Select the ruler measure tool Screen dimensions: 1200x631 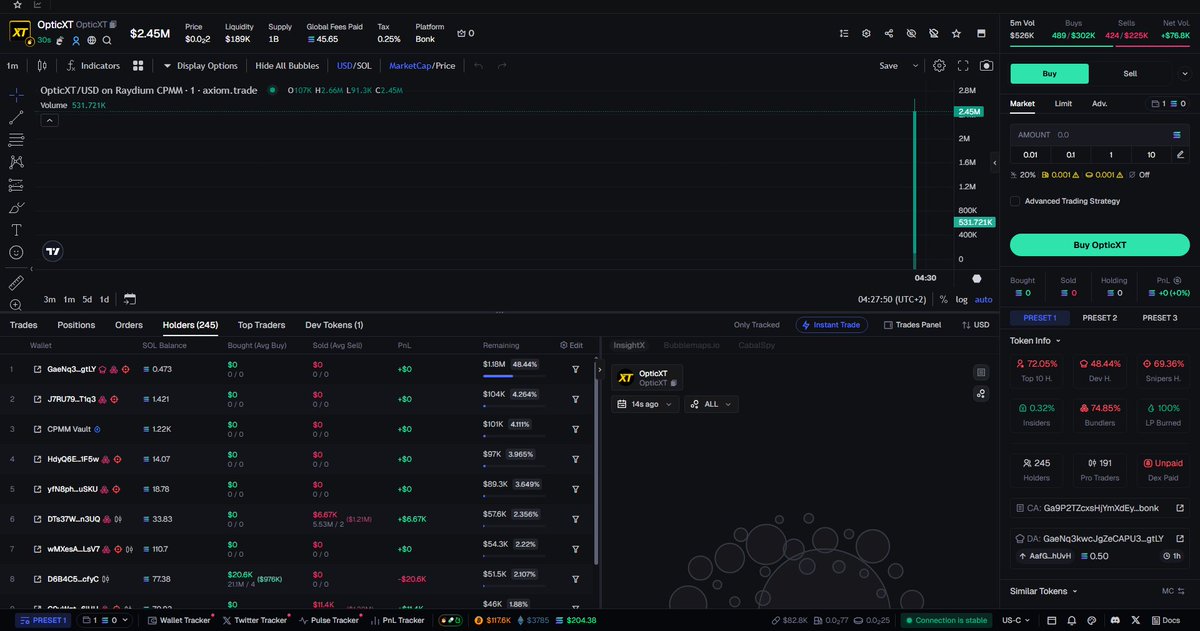pos(16,283)
